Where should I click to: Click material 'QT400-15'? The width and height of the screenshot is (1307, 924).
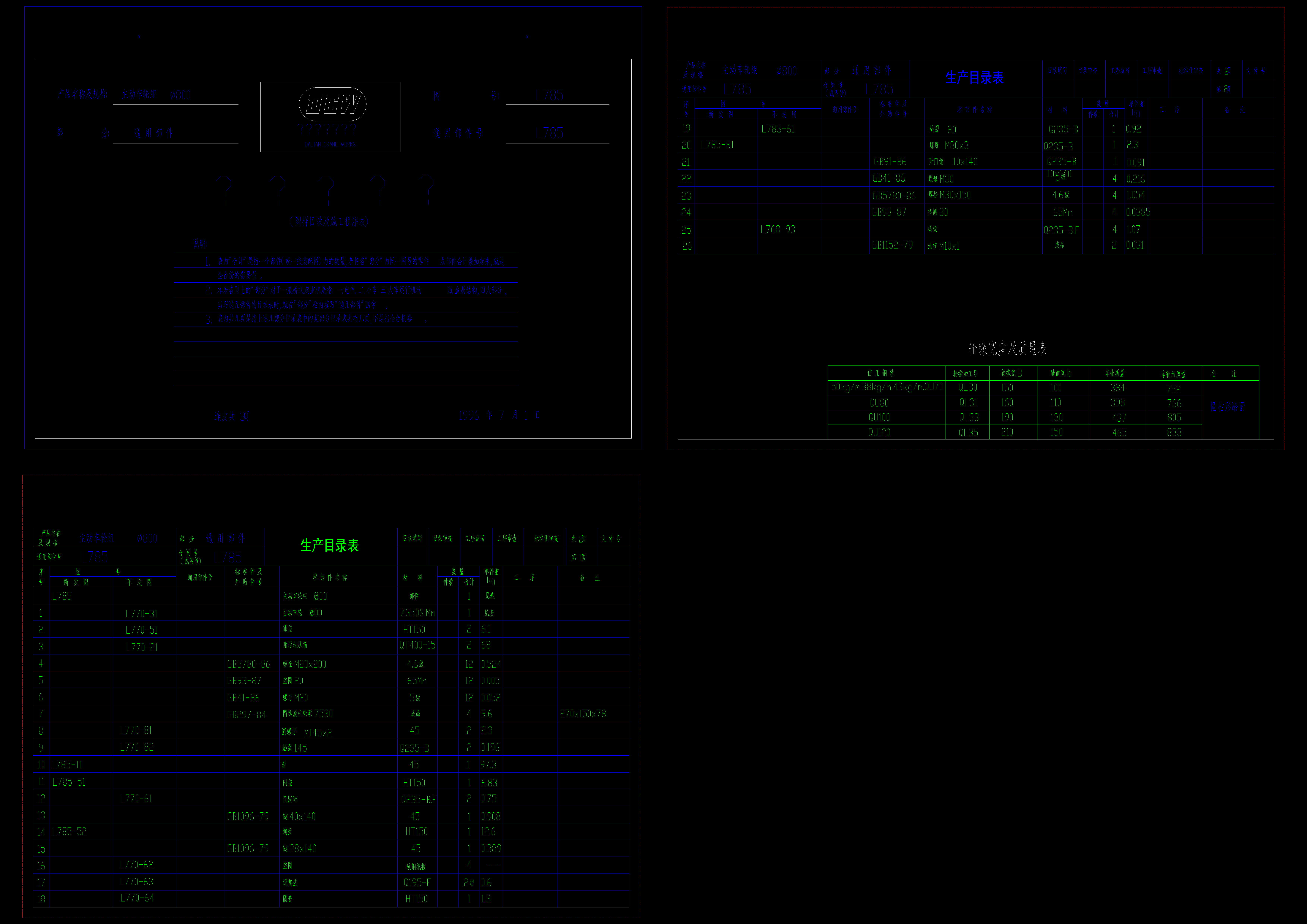pos(417,645)
